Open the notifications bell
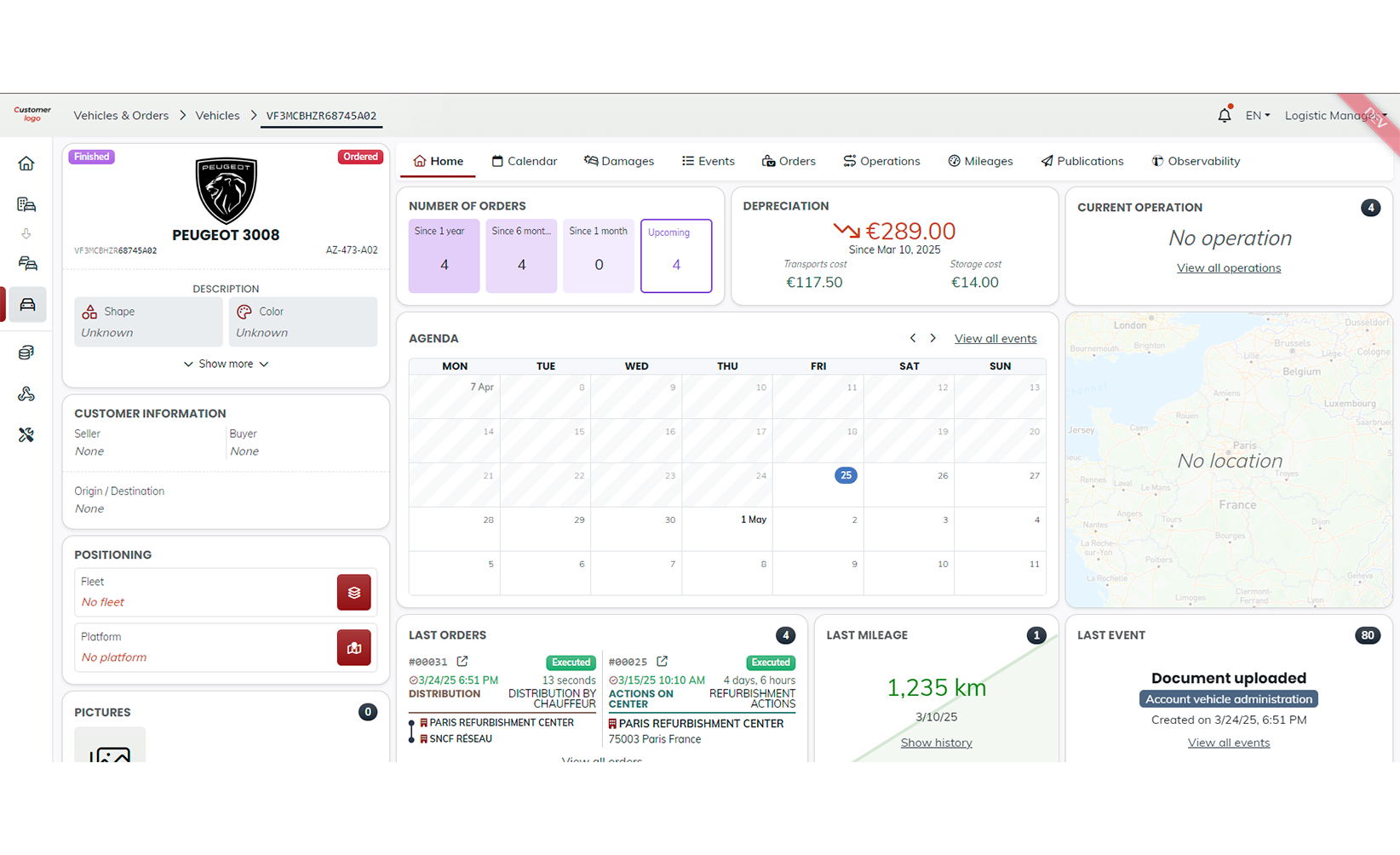 1224,116
